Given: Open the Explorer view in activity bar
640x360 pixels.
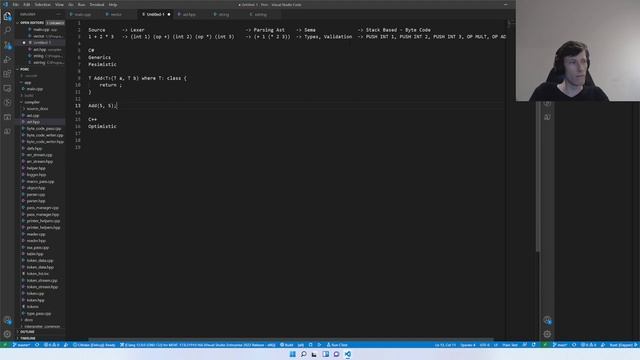Looking at the screenshot, I should point(7,16).
